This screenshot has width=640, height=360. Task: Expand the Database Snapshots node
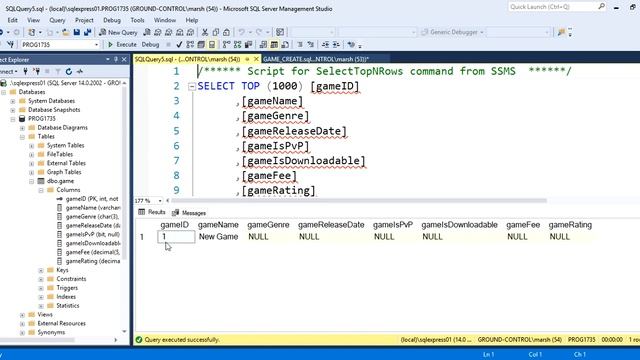click(13, 110)
